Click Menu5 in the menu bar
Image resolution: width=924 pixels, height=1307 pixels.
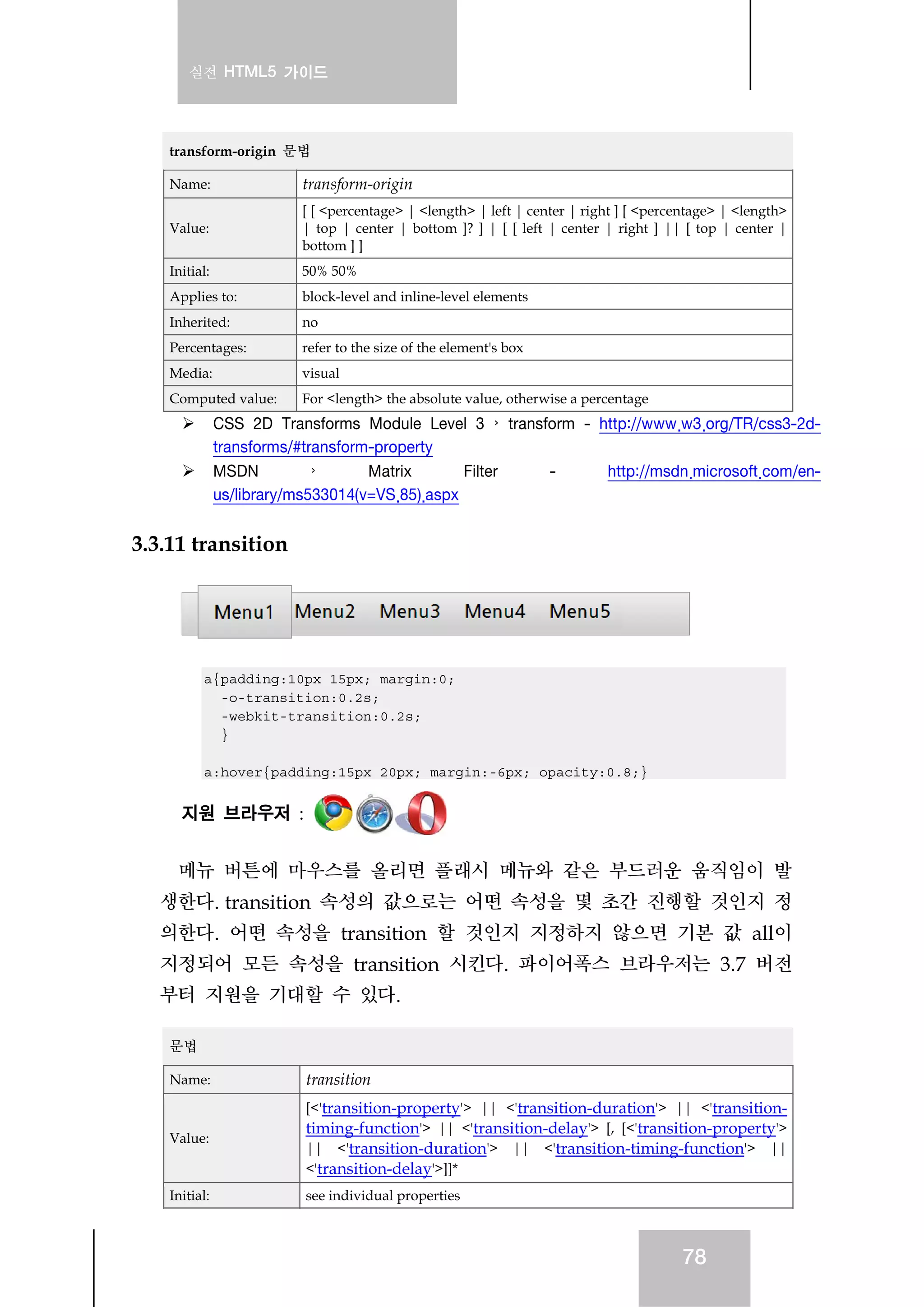coord(579,611)
